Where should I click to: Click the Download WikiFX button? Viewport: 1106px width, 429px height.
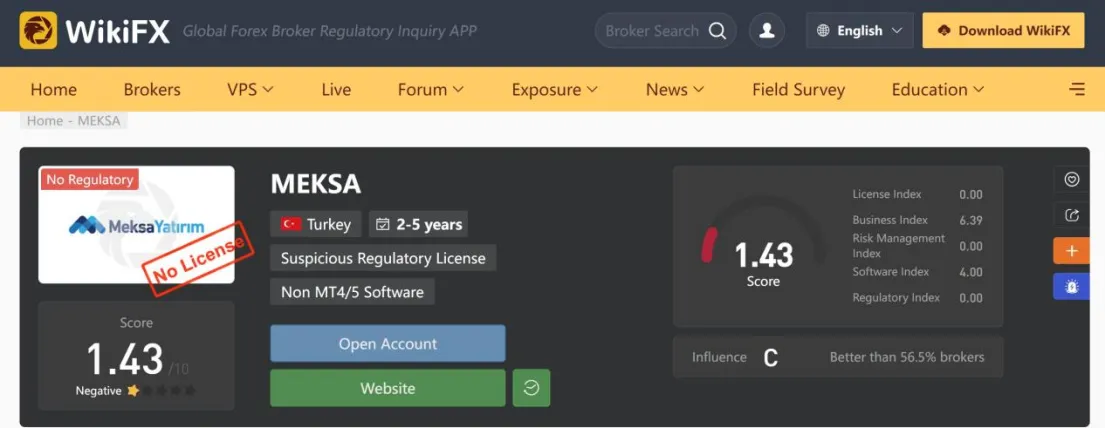click(1003, 30)
